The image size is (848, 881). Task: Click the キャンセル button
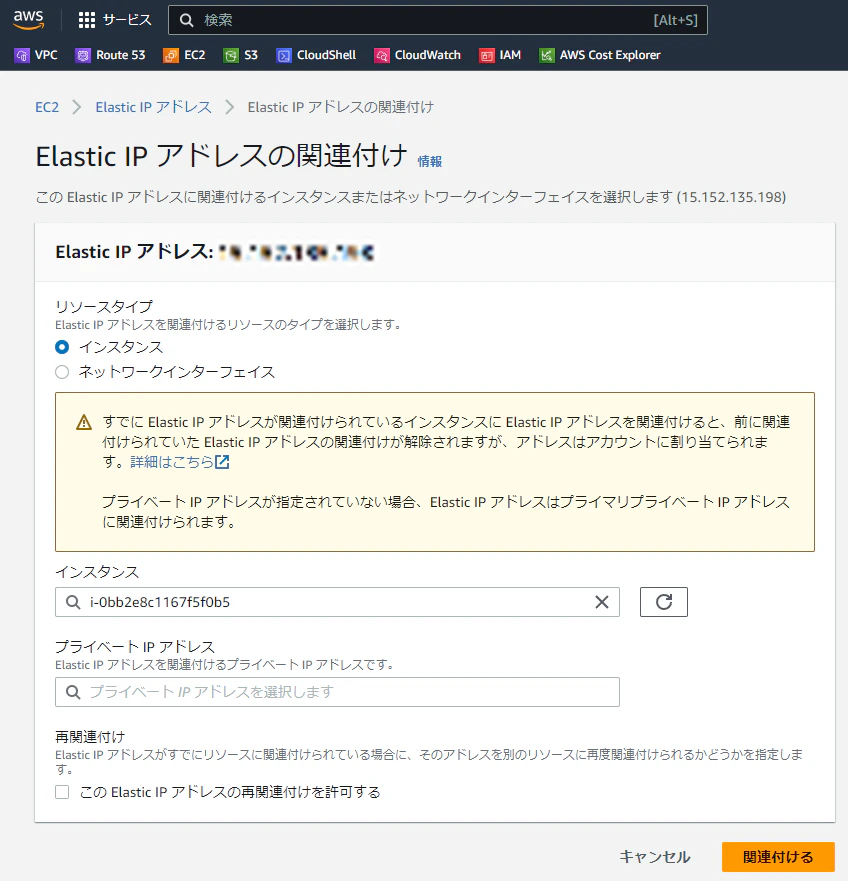(655, 857)
